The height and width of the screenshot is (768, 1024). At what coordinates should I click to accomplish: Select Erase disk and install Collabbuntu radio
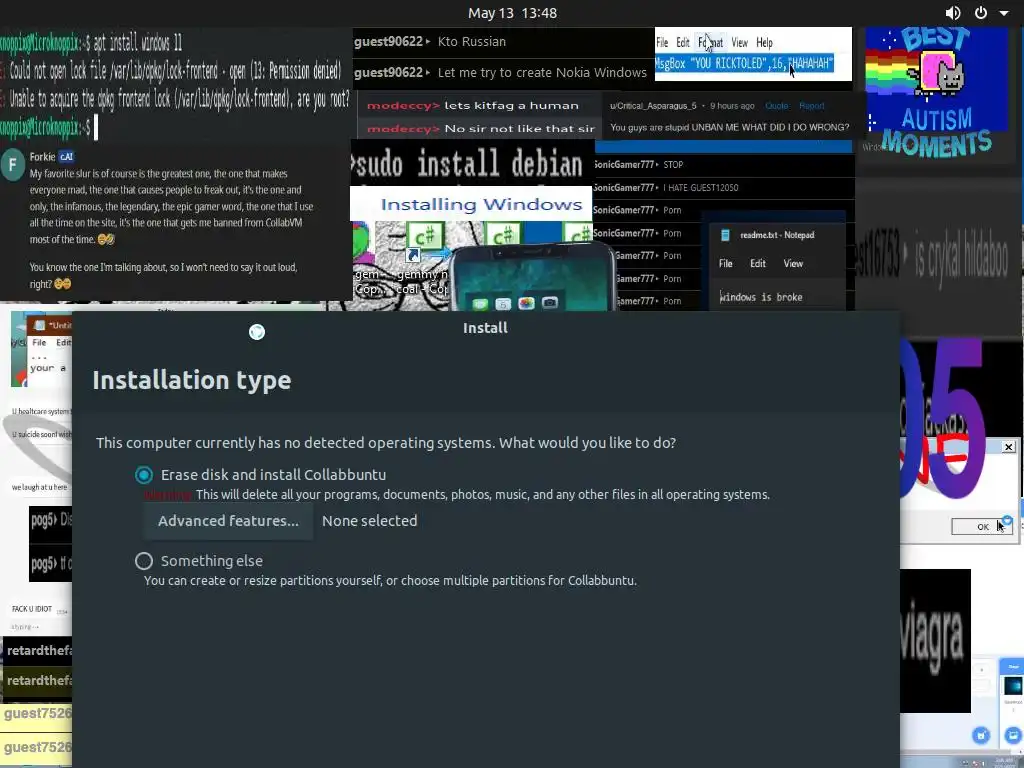tap(144, 475)
